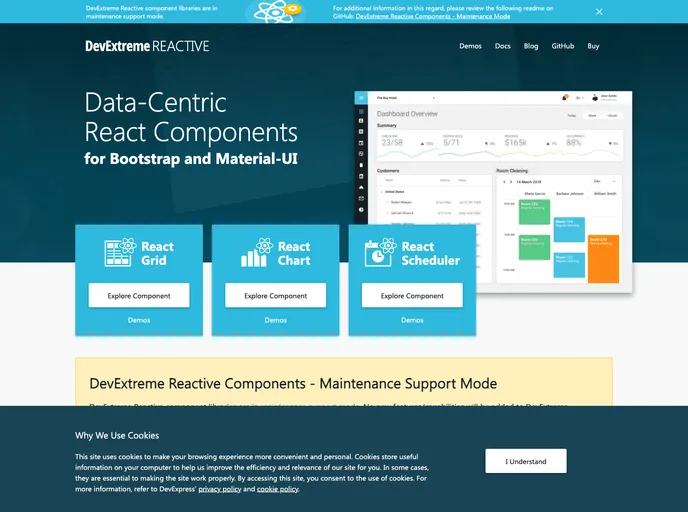688x512 pixels.
Task: Open the GitHub link in header
Action: [563, 46]
